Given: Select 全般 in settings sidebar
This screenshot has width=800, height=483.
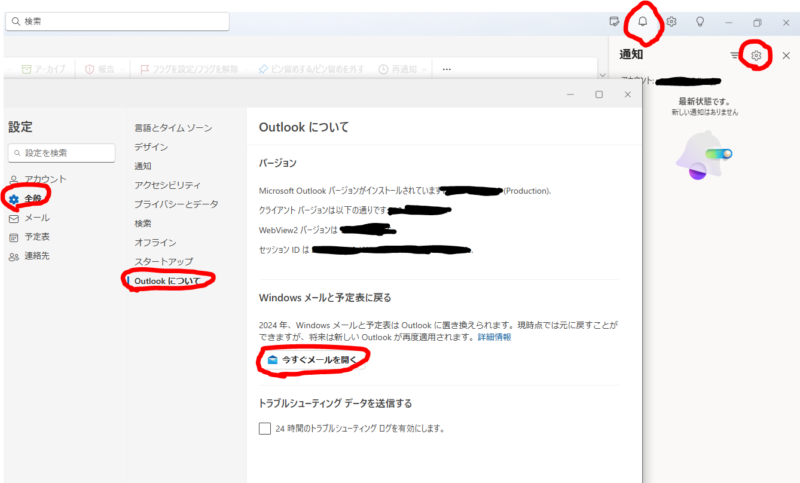Looking at the screenshot, I should (x=28, y=198).
